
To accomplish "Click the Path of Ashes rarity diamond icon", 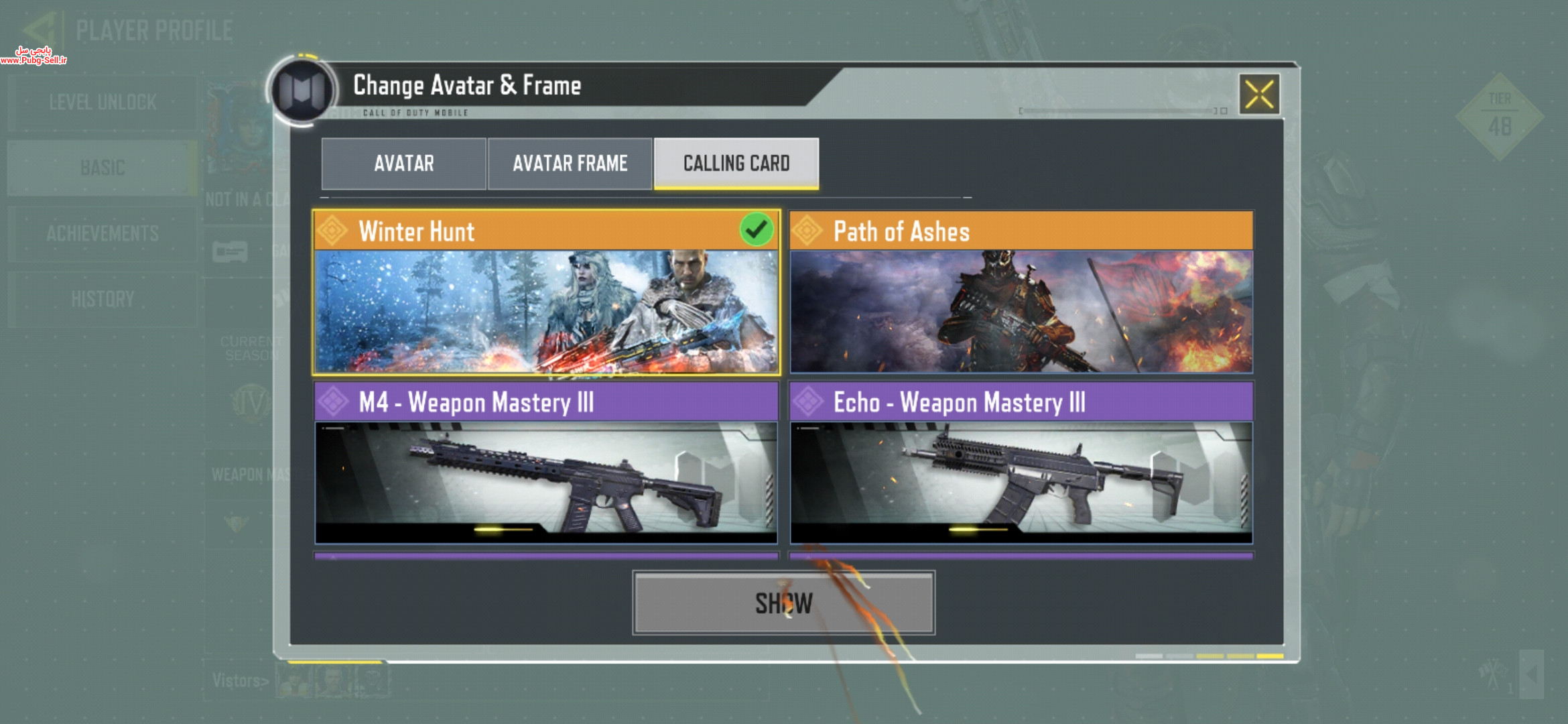I will tap(807, 231).
